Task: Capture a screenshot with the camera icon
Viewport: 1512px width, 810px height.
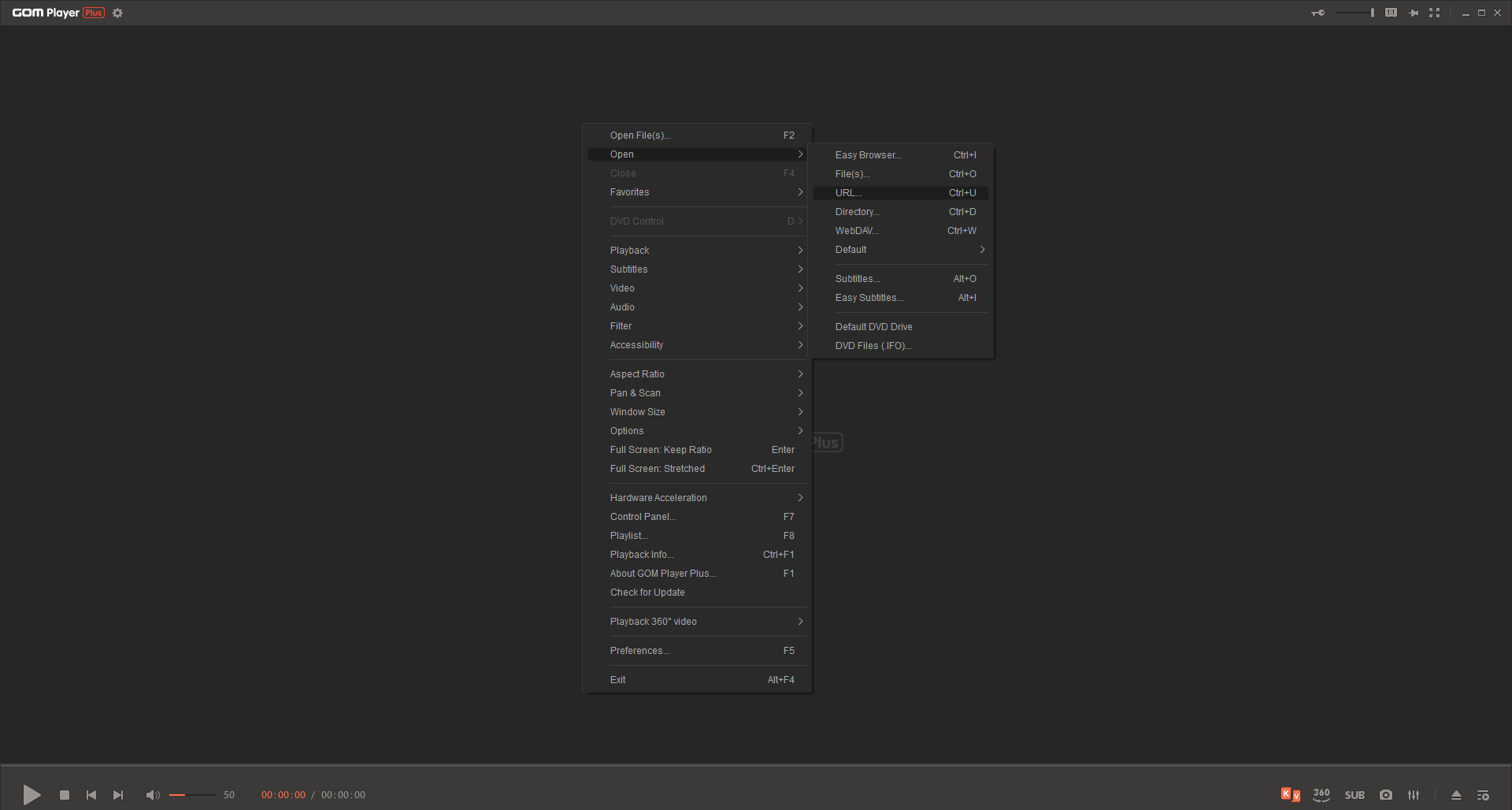Action: click(1386, 795)
